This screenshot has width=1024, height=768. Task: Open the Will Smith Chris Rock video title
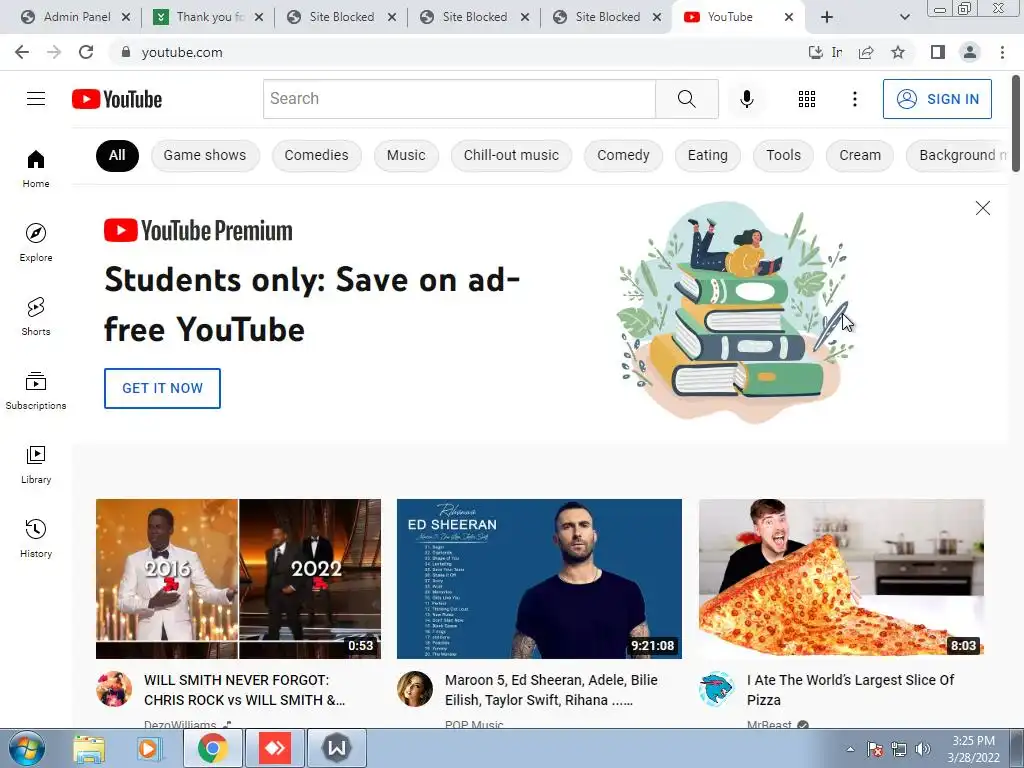[245, 690]
